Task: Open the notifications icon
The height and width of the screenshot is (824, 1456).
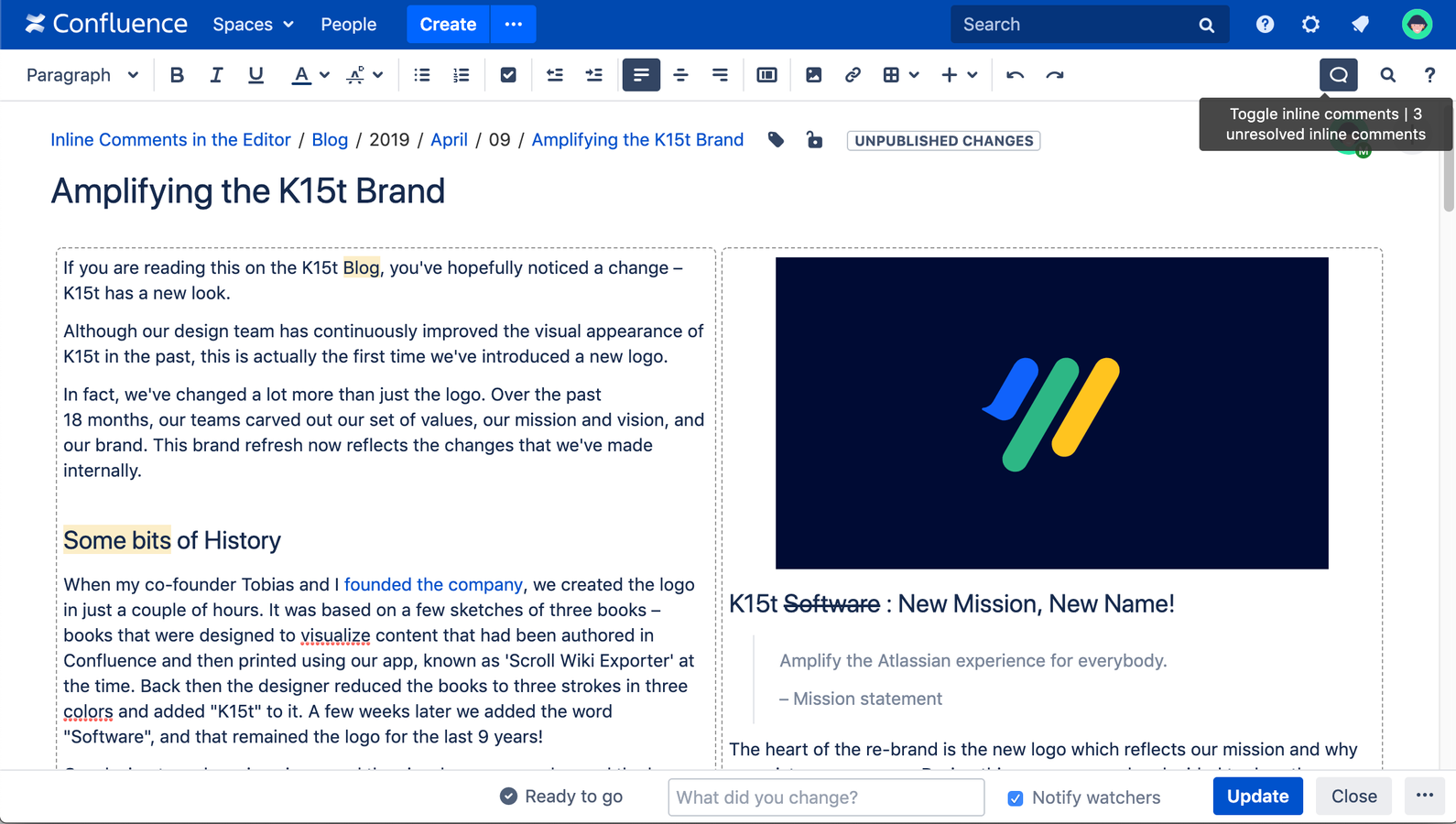Action: [x=1360, y=25]
